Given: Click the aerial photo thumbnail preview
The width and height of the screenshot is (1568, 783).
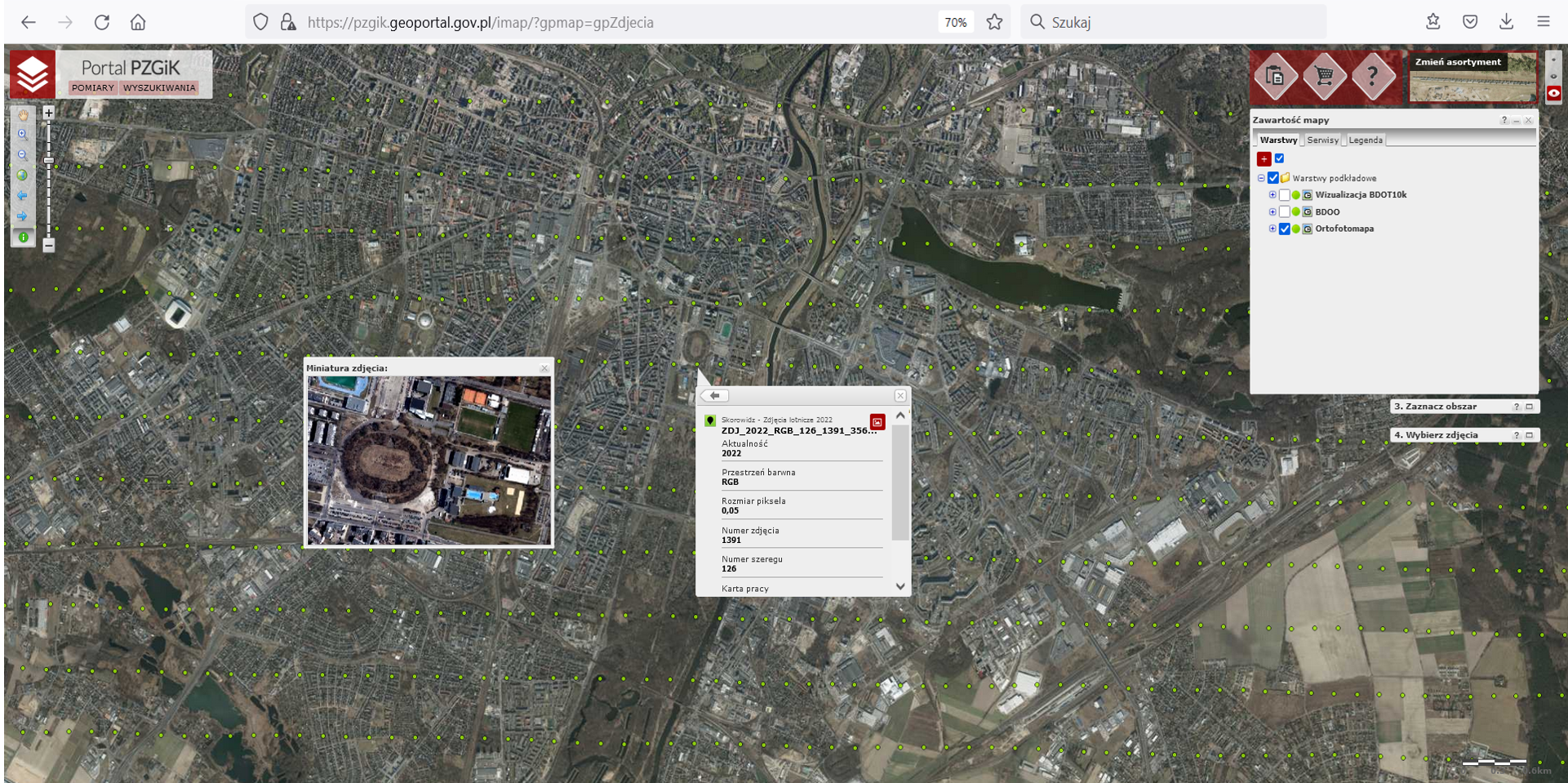Looking at the screenshot, I should (x=429, y=460).
